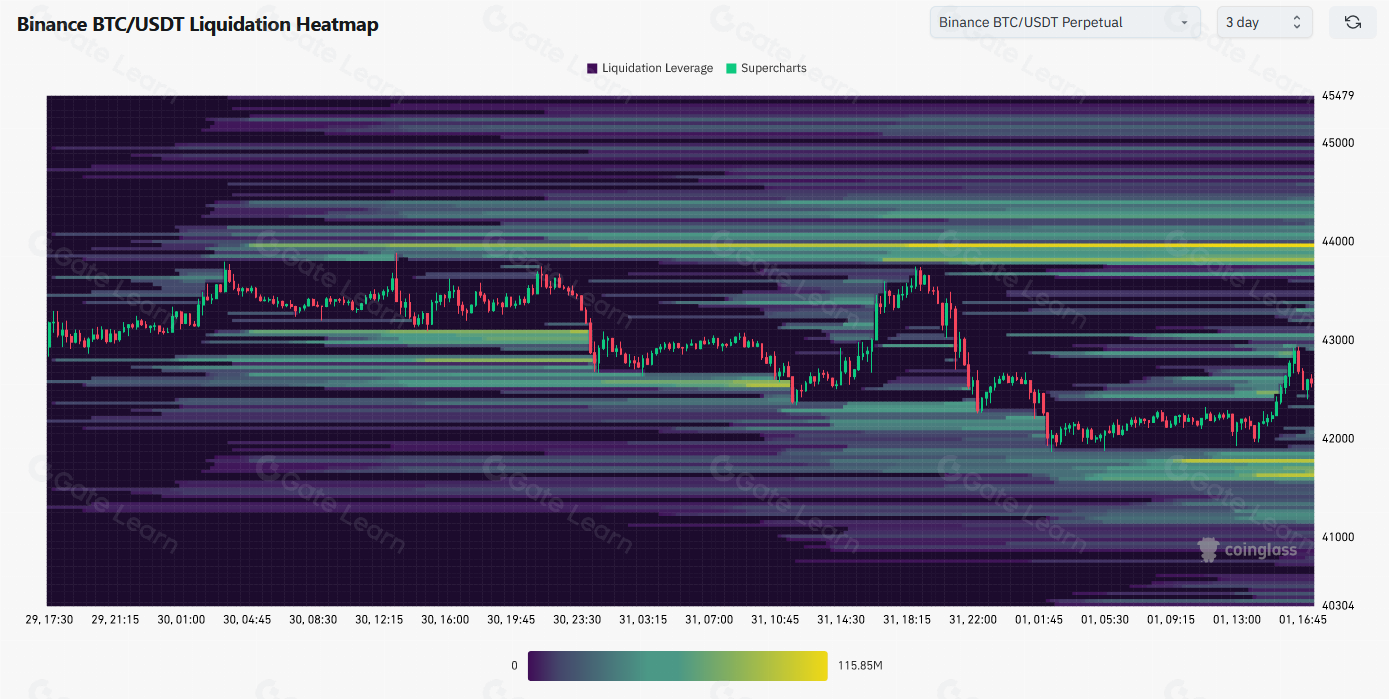Click the middle of the intensity gradient bar
This screenshot has height=699, width=1389.
(677, 665)
